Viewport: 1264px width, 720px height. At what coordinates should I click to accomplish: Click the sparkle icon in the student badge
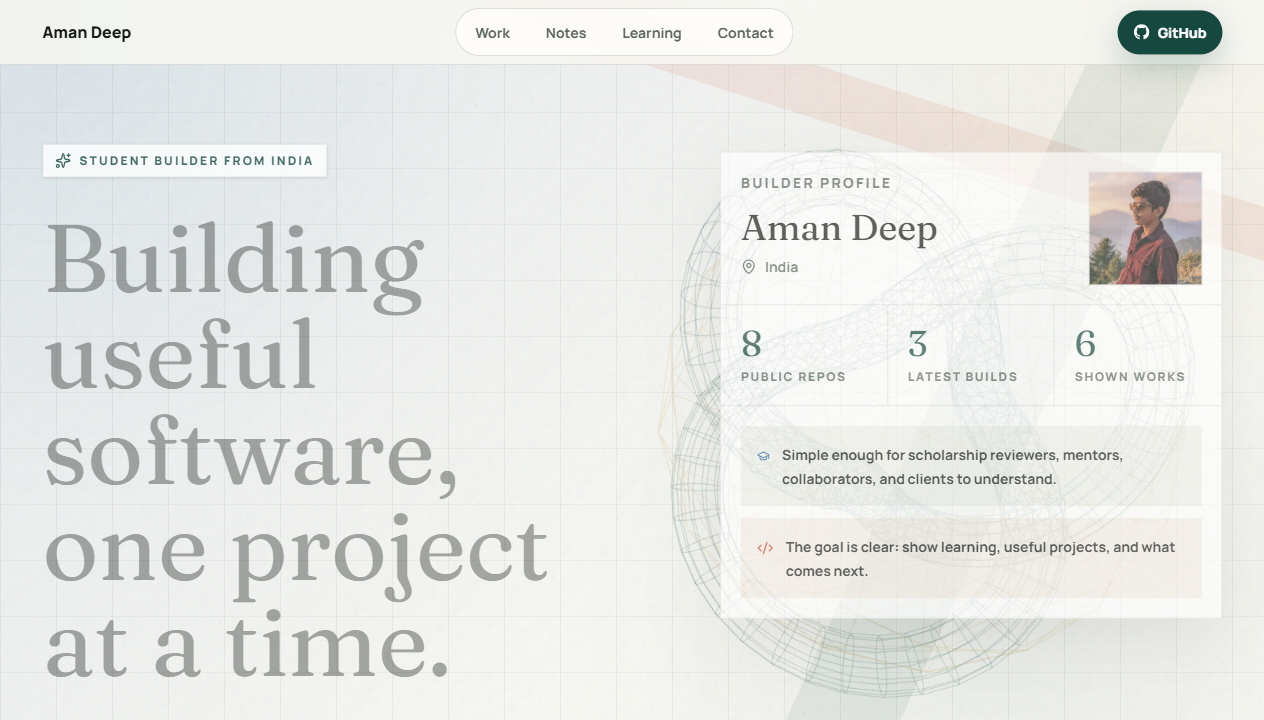click(63, 161)
